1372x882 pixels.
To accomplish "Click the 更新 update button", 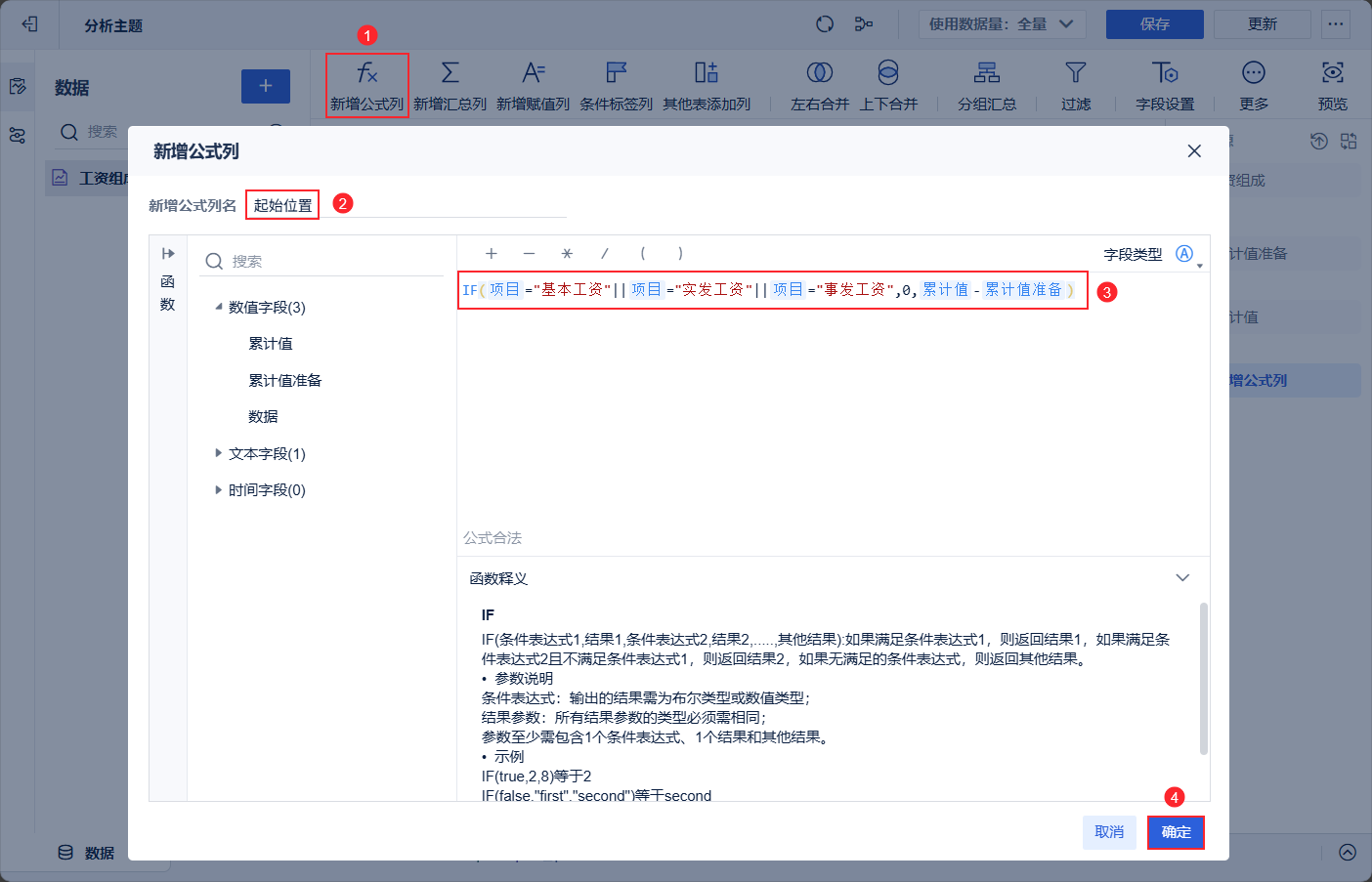I will click(1263, 24).
